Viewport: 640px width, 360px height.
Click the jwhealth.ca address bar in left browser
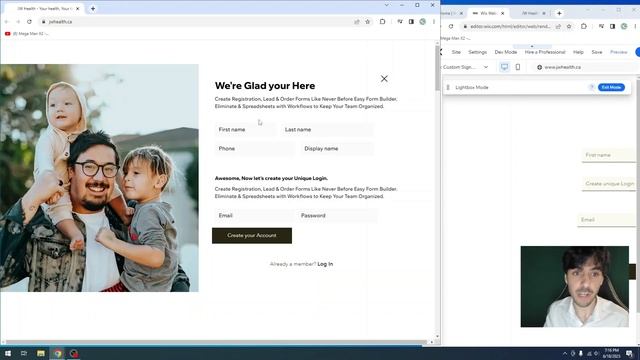click(x=196, y=22)
